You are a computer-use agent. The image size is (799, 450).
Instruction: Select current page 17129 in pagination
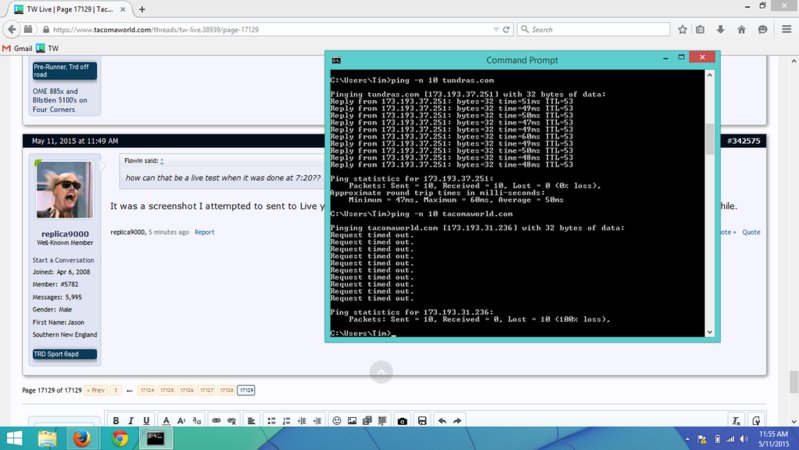click(x=246, y=390)
